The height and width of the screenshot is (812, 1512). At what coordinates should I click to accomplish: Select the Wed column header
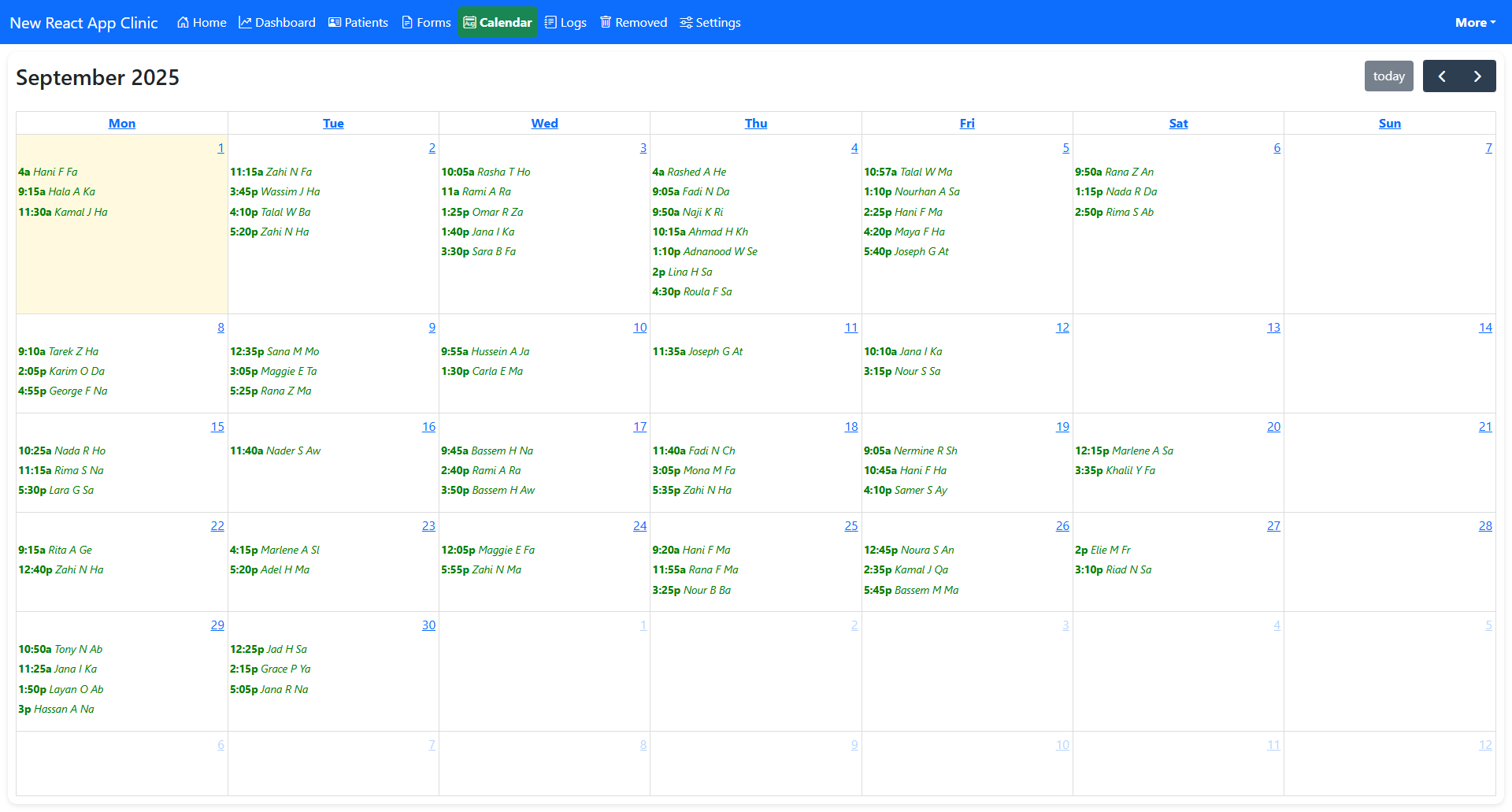click(544, 124)
